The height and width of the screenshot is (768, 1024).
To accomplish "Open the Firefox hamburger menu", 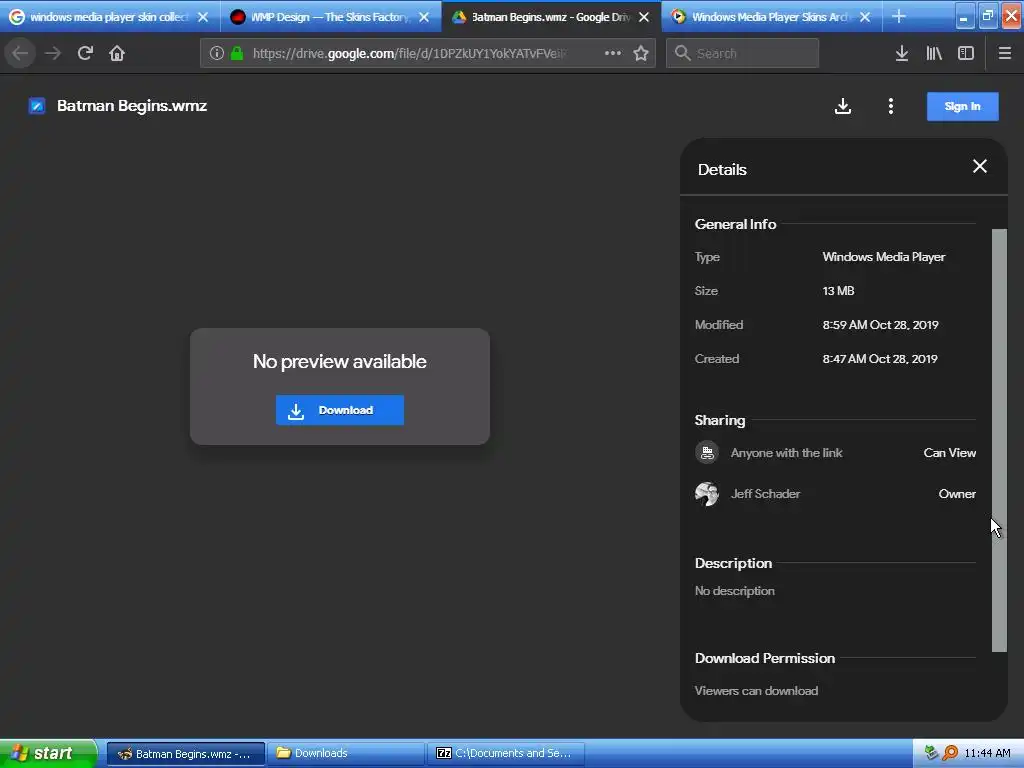I will [1004, 53].
